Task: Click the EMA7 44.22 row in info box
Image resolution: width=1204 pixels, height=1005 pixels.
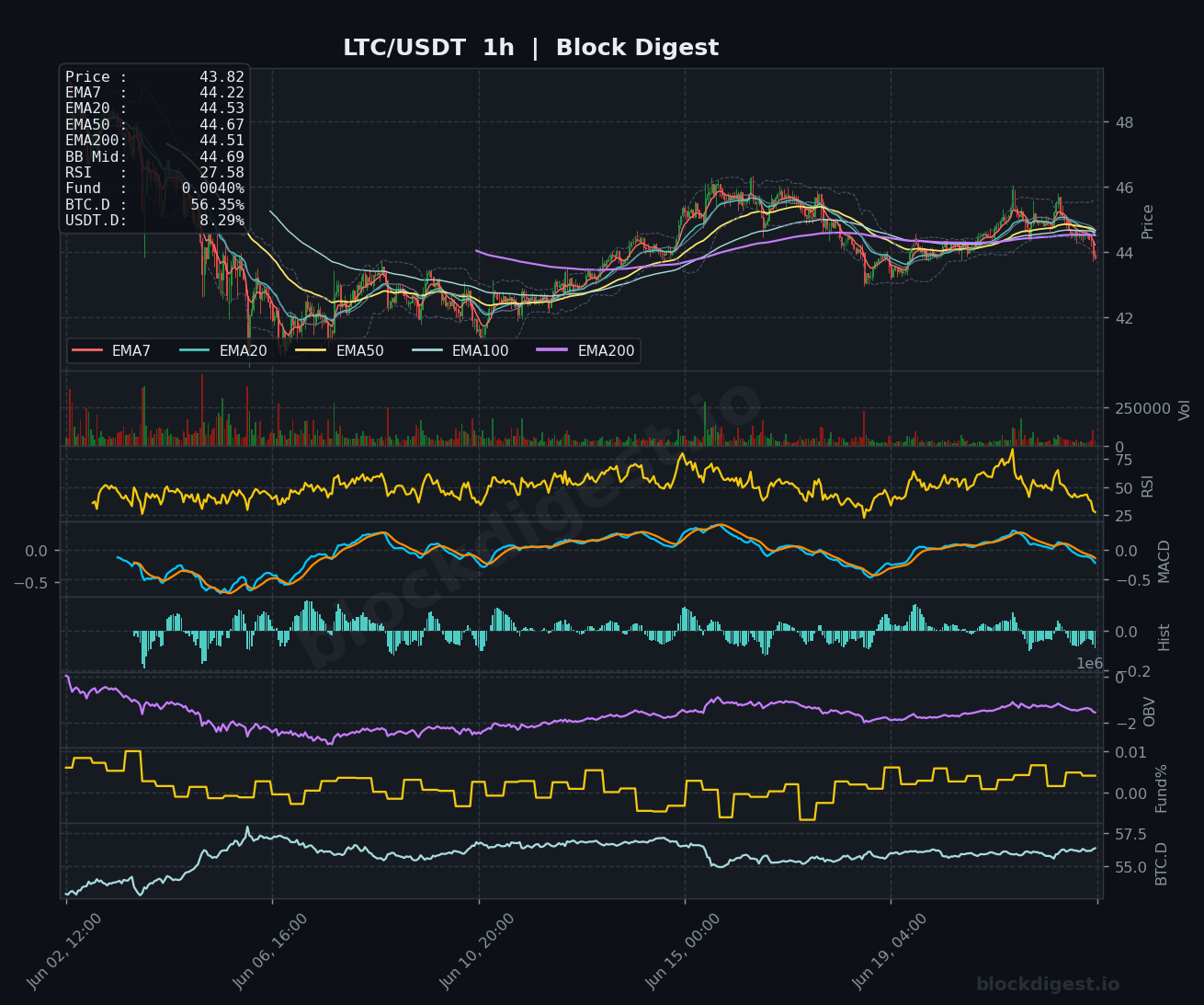Action: pyautogui.click(x=154, y=93)
